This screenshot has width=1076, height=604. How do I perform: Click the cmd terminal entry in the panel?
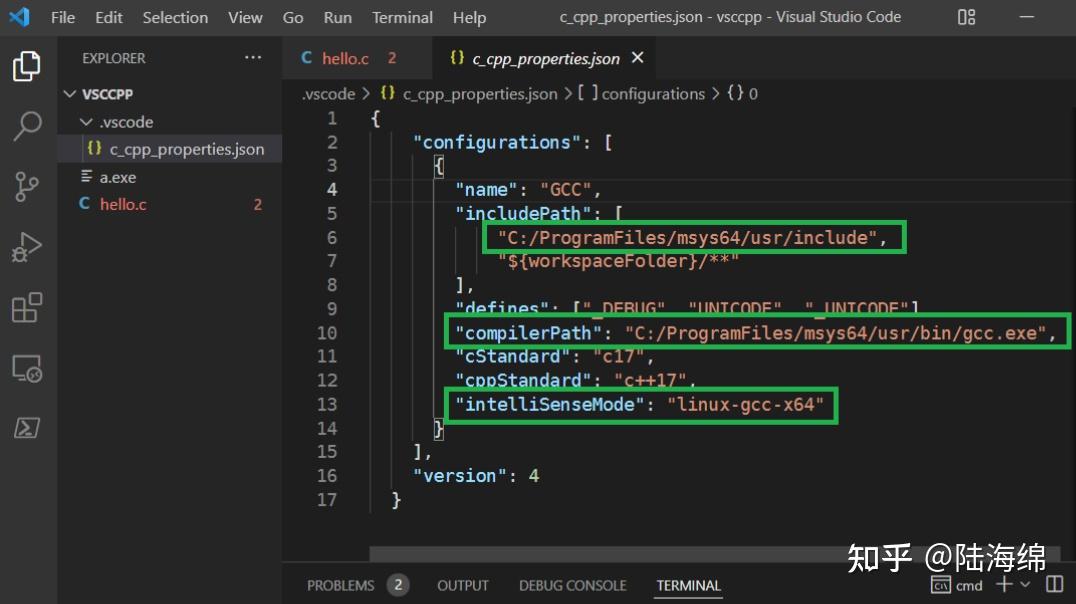coord(957,585)
